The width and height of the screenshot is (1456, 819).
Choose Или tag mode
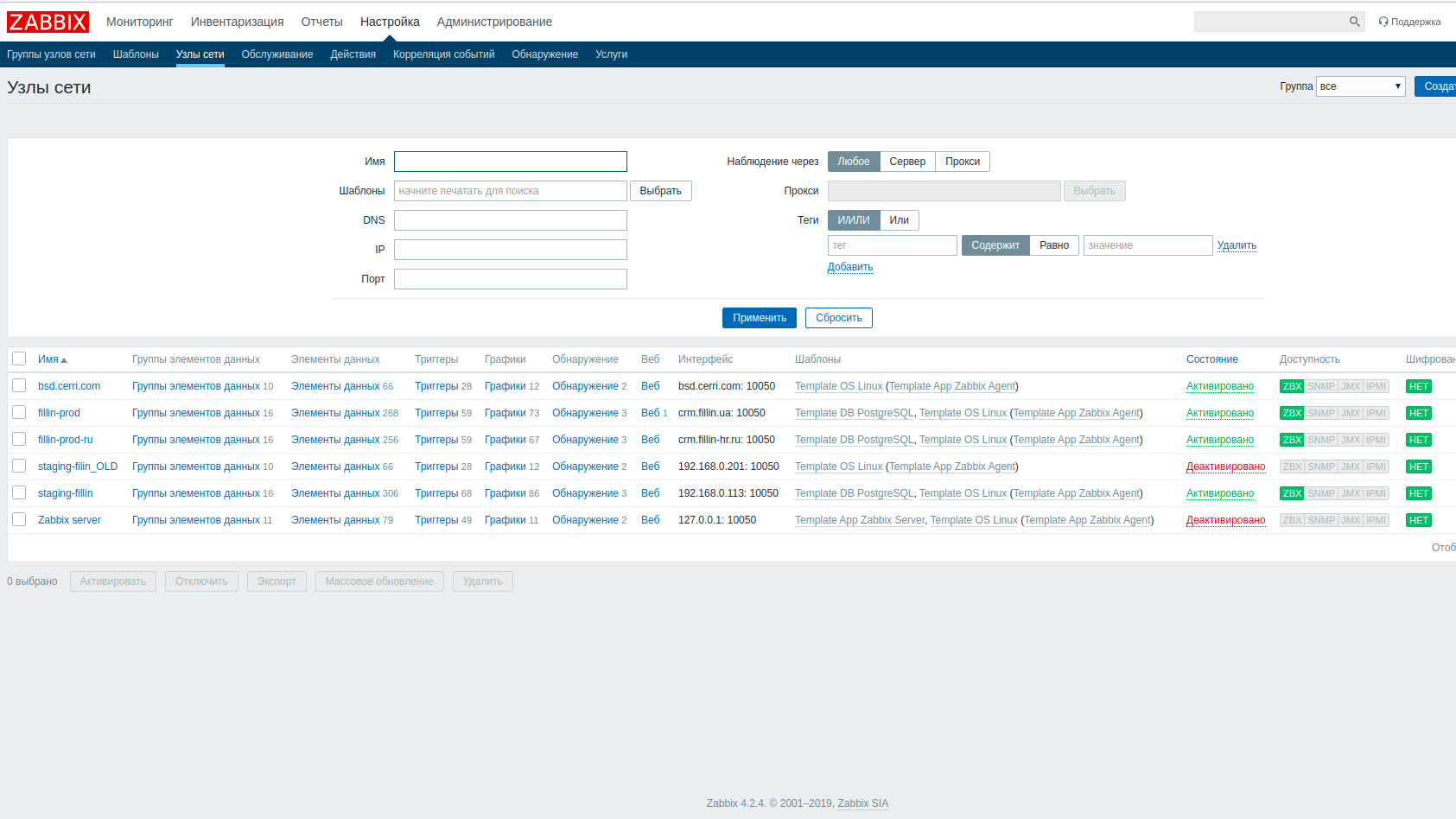(x=900, y=220)
